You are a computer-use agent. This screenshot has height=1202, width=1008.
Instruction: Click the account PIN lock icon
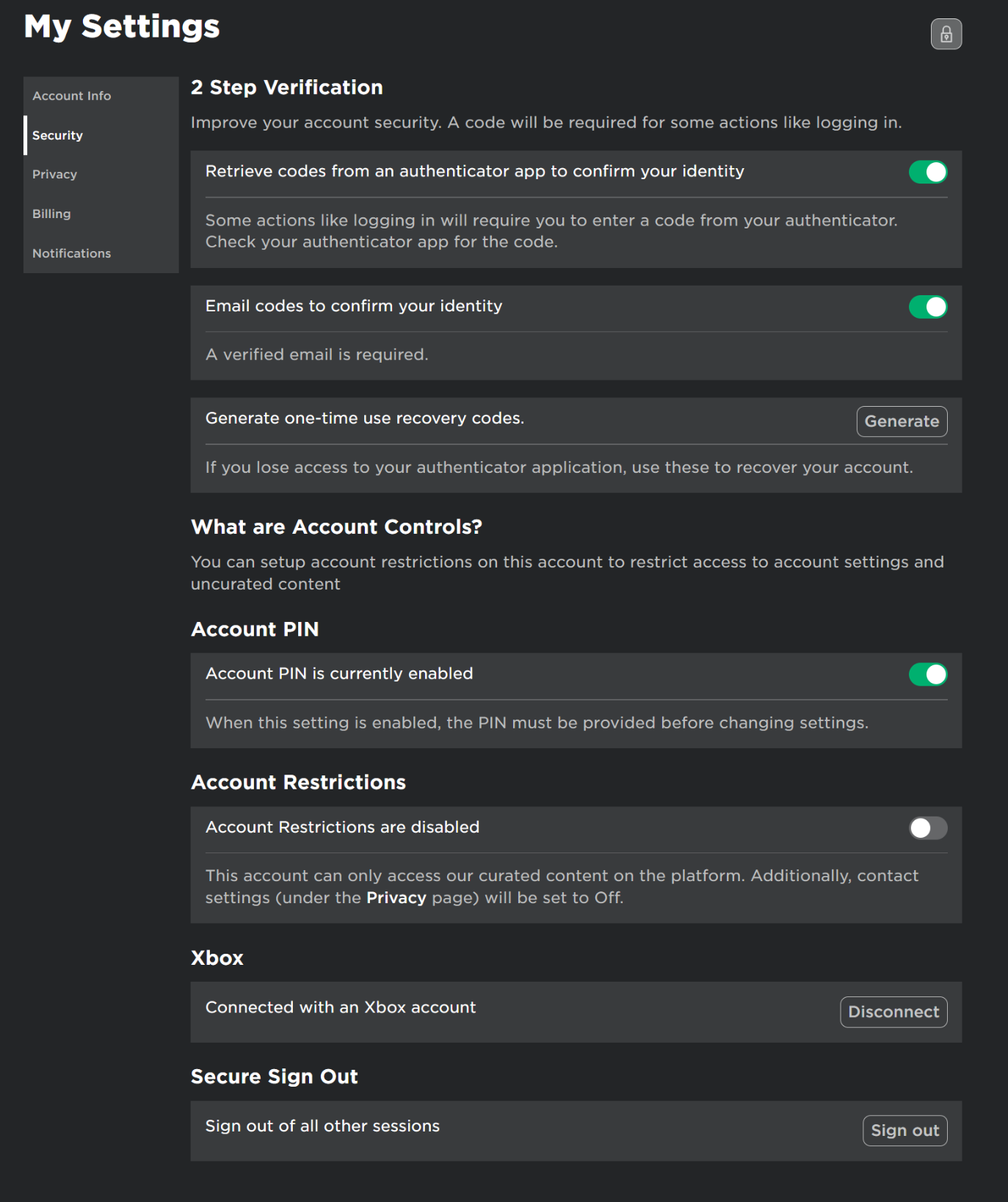946,34
